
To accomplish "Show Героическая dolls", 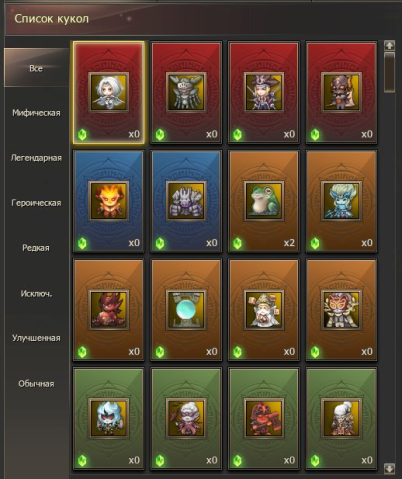I will [x=36, y=203].
